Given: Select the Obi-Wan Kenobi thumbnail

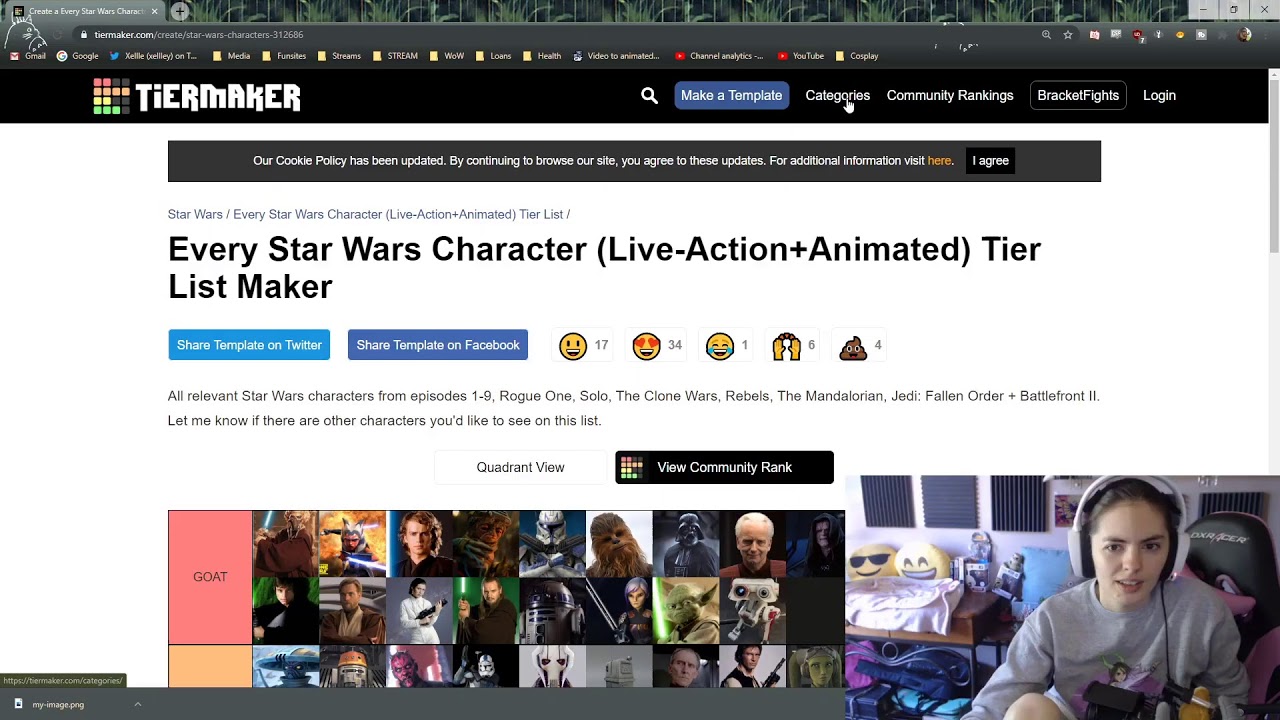Looking at the screenshot, I should pyautogui.click(x=352, y=611).
